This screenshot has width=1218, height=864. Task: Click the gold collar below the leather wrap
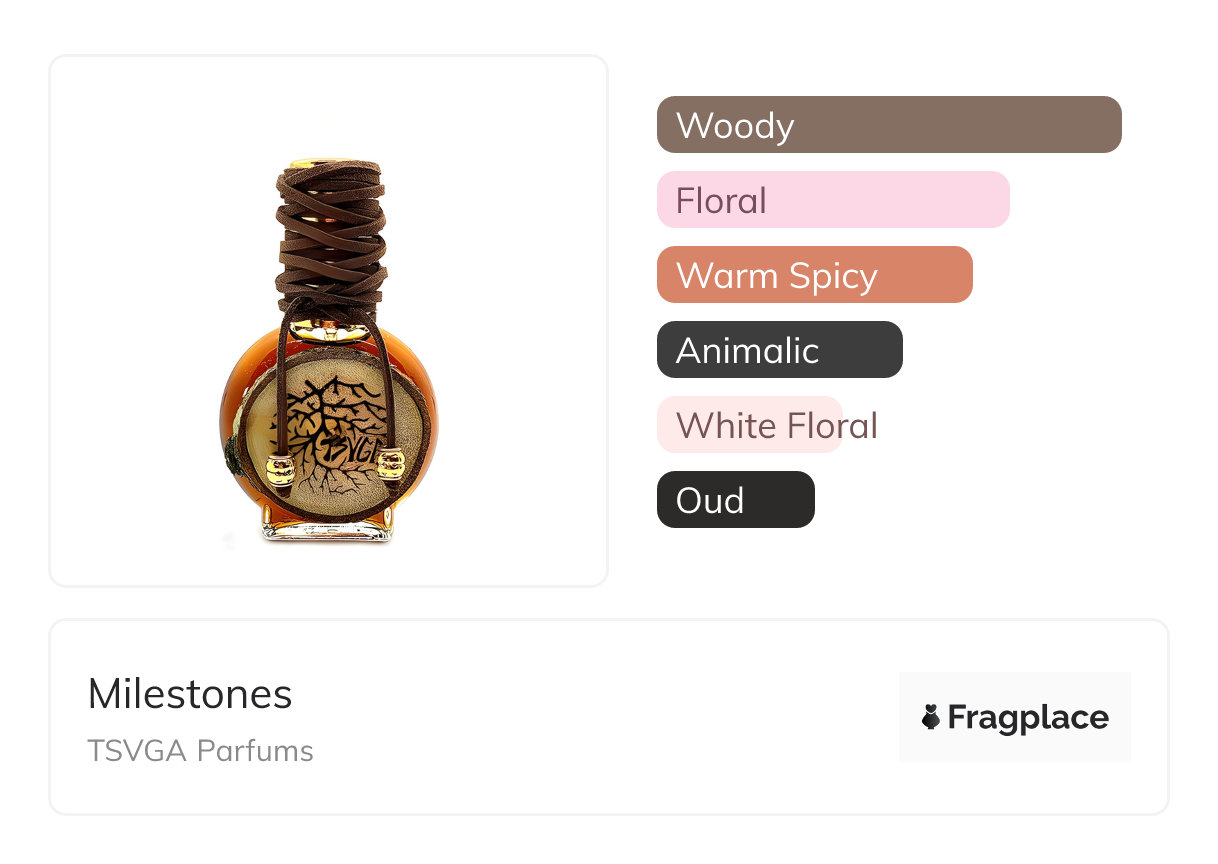click(x=330, y=332)
